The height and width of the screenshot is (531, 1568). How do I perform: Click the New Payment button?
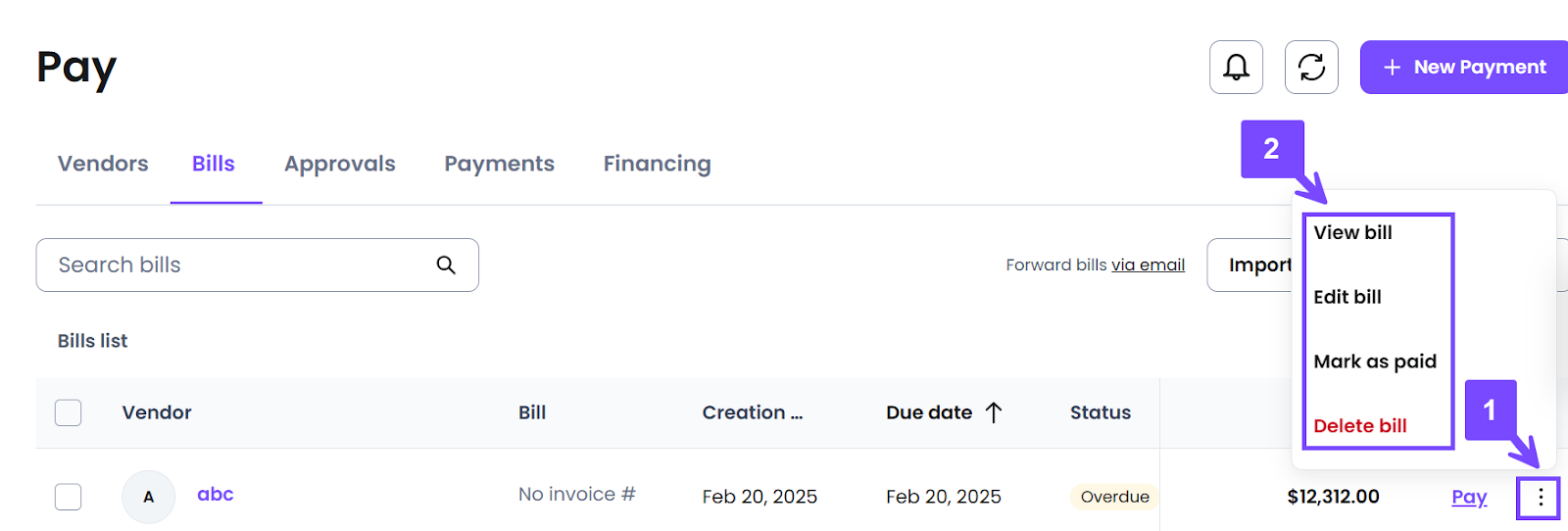(x=1464, y=67)
